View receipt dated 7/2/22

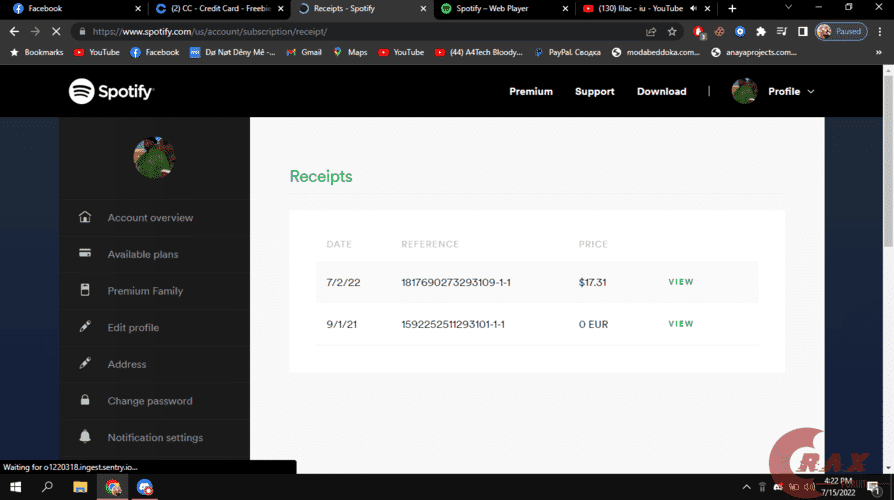681,282
